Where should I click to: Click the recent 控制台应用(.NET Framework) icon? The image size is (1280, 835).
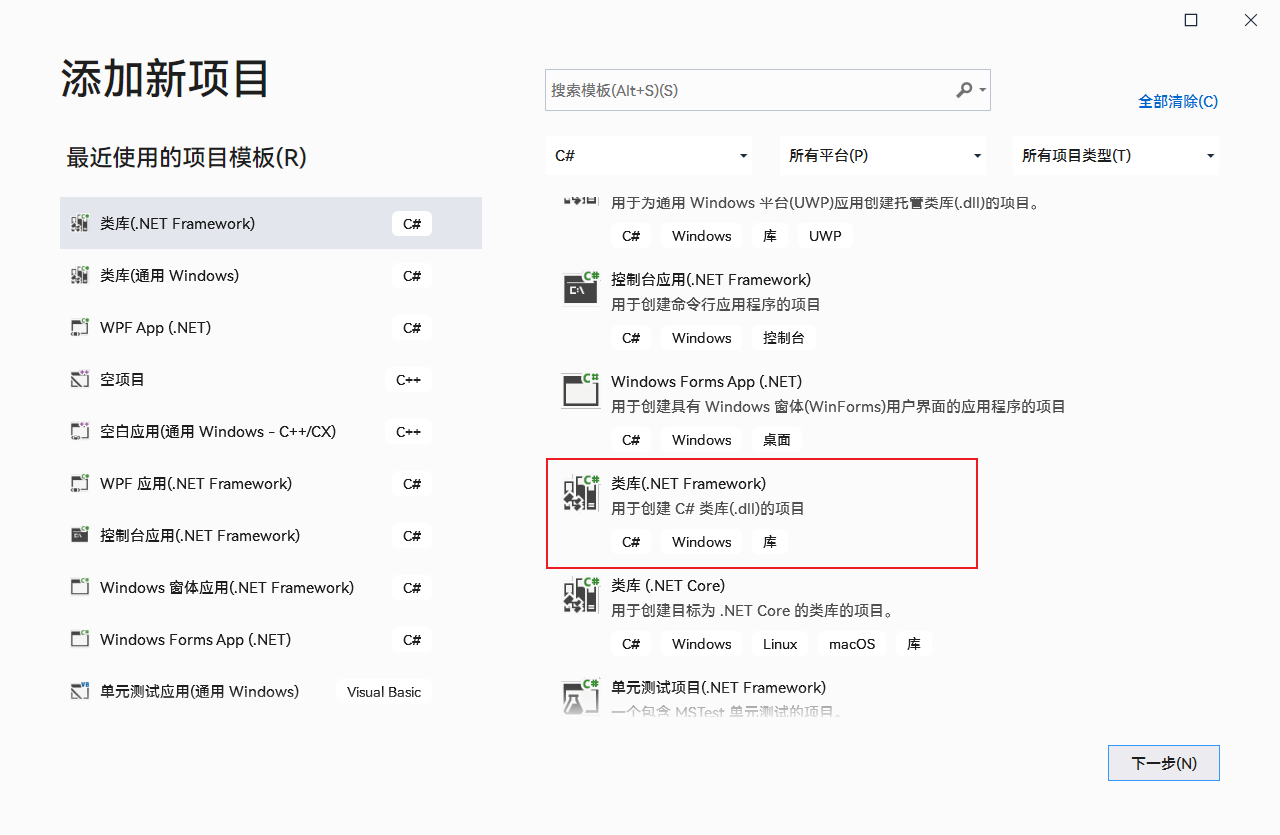80,536
